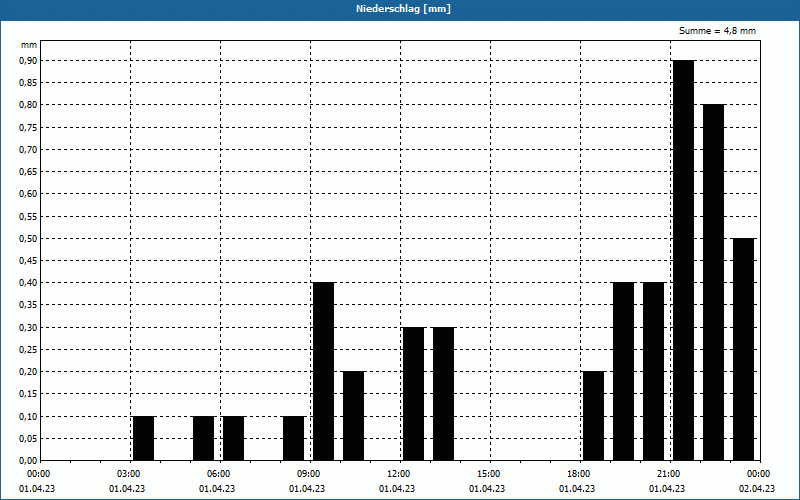The image size is (800, 500).
Task: Click the 09:00 time label
Action: [311, 474]
